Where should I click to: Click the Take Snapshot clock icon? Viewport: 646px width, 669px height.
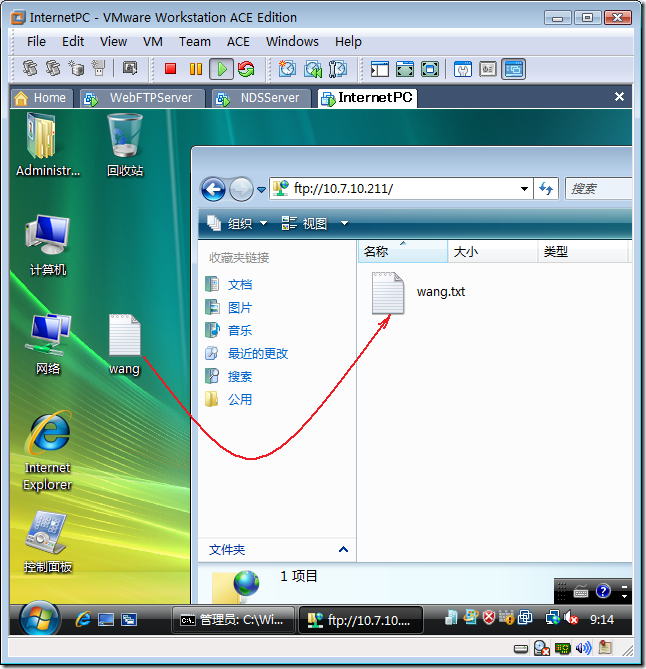(x=287, y=69)
